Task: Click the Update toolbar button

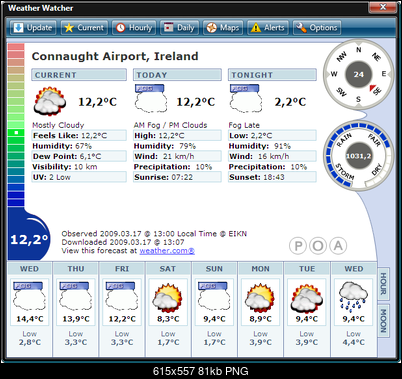Action: [x=33, y=28]
